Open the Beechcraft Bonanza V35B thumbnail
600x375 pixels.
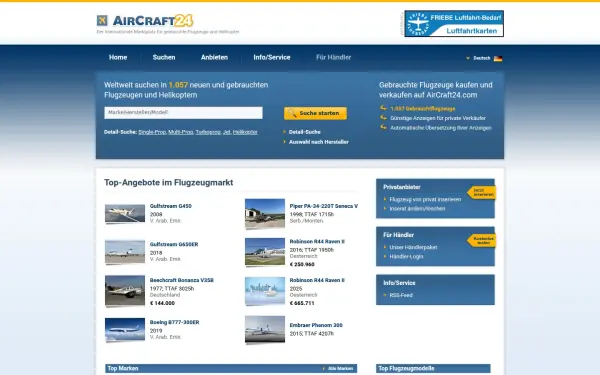tap(125, 291)
